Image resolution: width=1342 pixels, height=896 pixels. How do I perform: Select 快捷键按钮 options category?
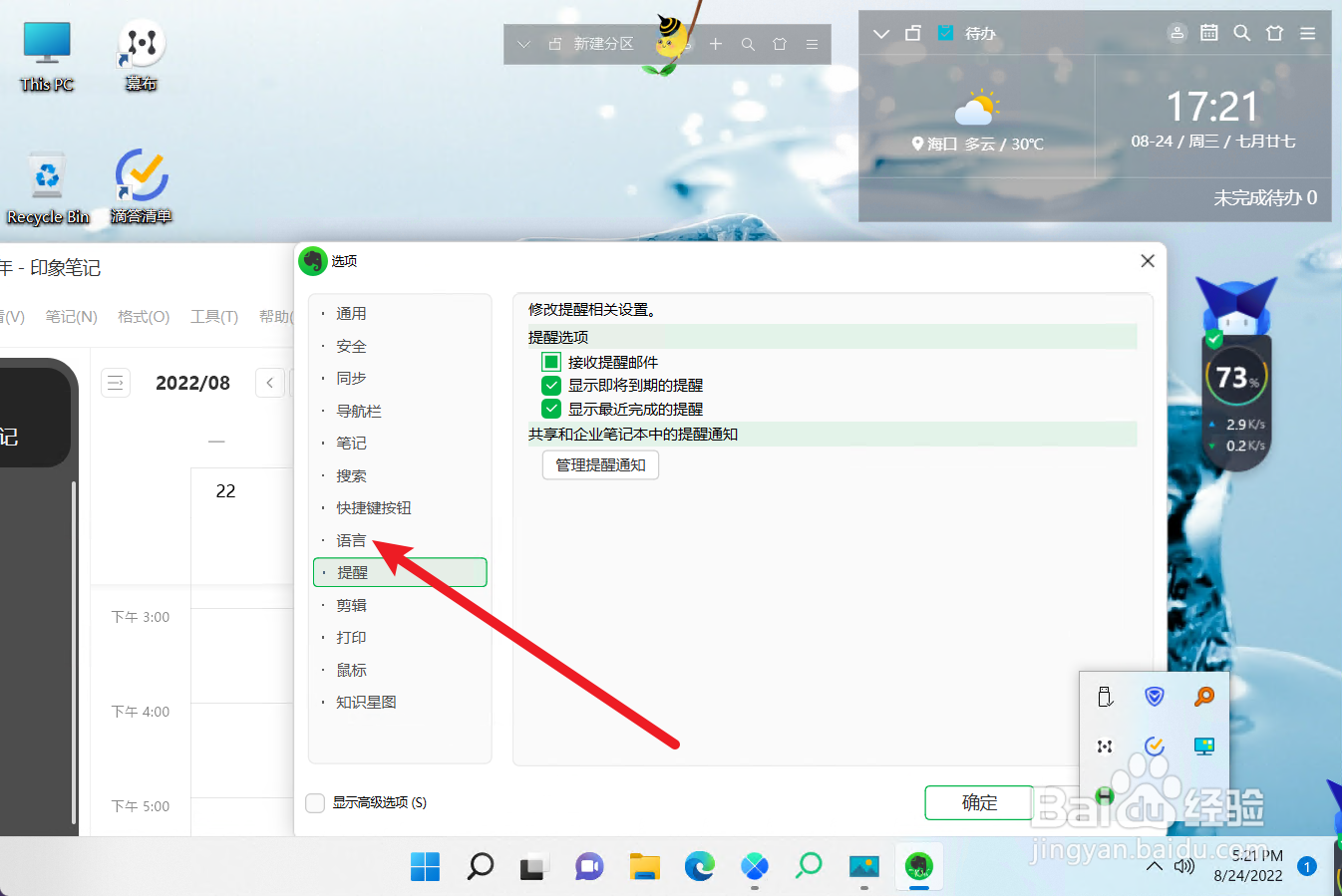[x=400, y=507]
